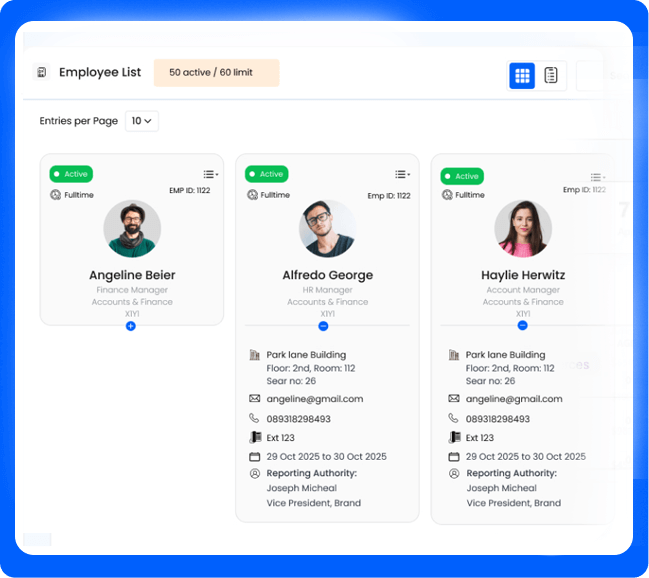Click phone icon on Haylie Herwitz's card
This screenshot has height=578, width=649.
pos(453,419)
